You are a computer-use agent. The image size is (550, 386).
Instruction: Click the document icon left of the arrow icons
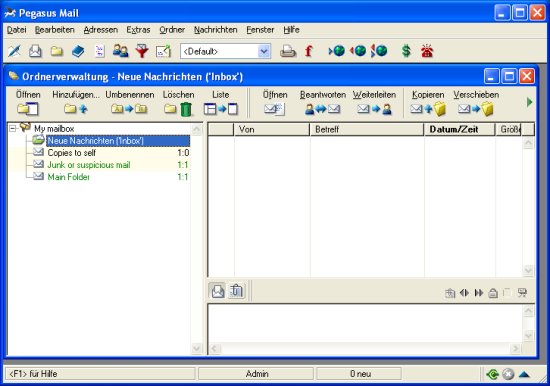point(450,293)
